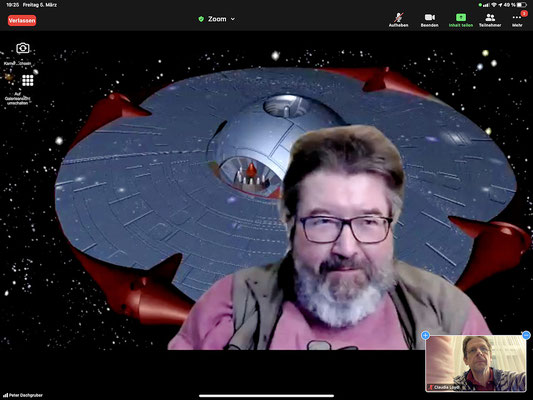533x400 pixels.
Task: Tap the status bar clock time
Action: coord(13,5)
